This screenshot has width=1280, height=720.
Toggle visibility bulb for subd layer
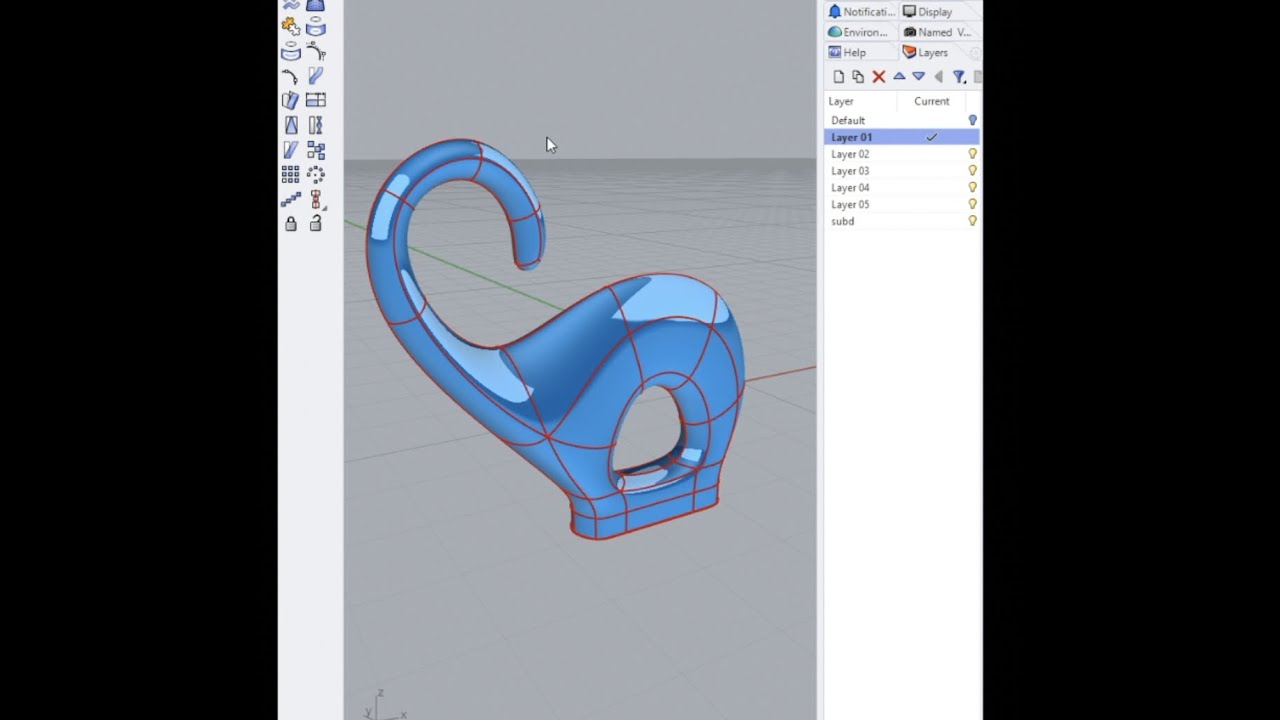click(972, 221)
